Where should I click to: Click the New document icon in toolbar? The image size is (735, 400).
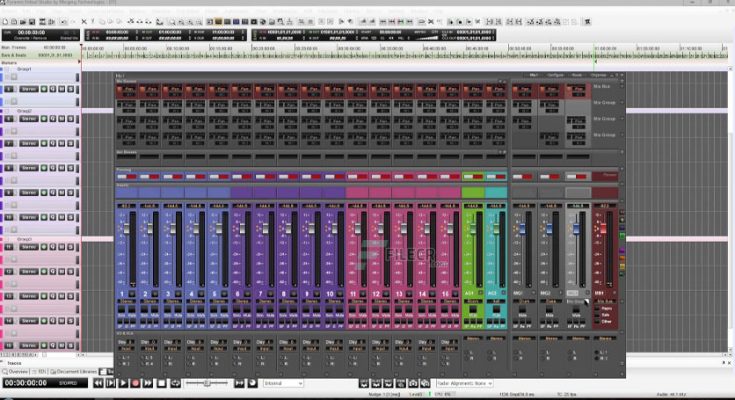pyautogui.click(x=7, y=21)
